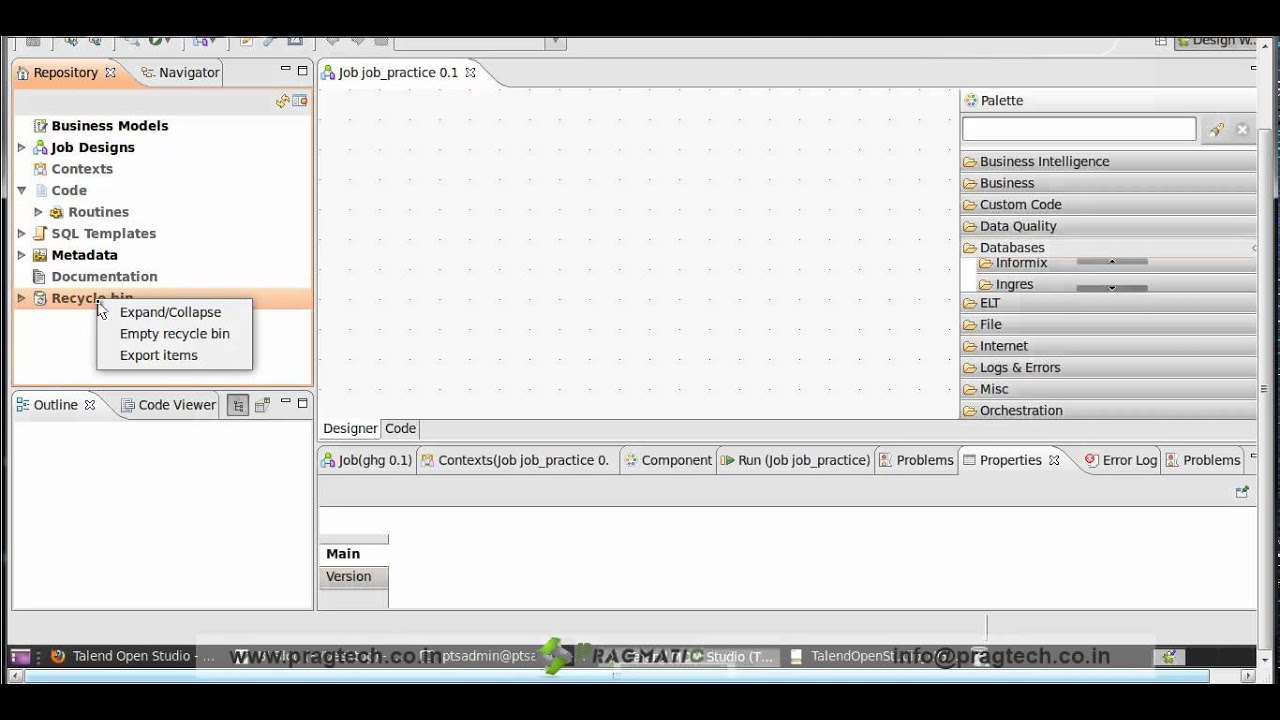Click the Documentation tree icon
1280x720 pixels.
[x=40, y=277]
